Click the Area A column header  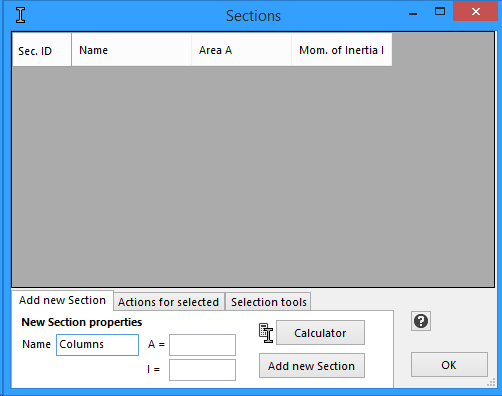click(x=242, y=50)
